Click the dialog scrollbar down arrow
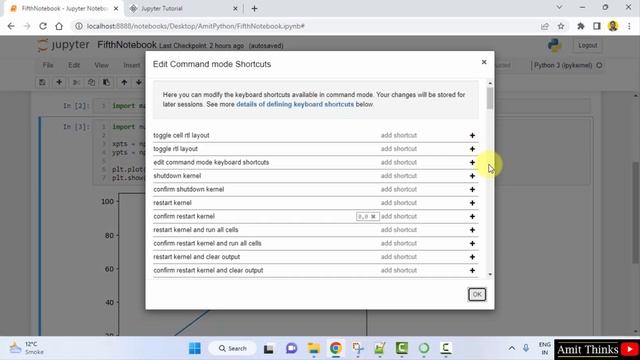 (490, 274)
